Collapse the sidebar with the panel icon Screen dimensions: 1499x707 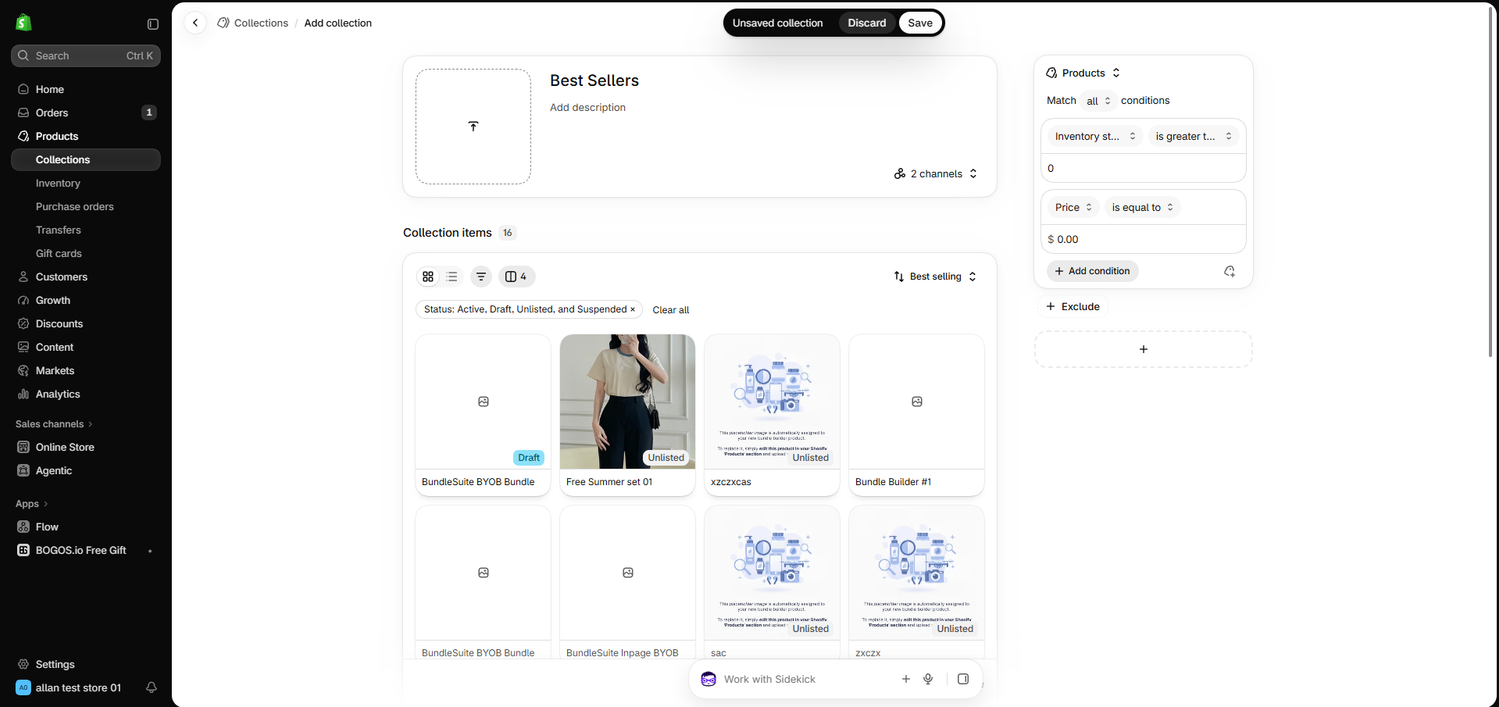click(x=153, y=24)
